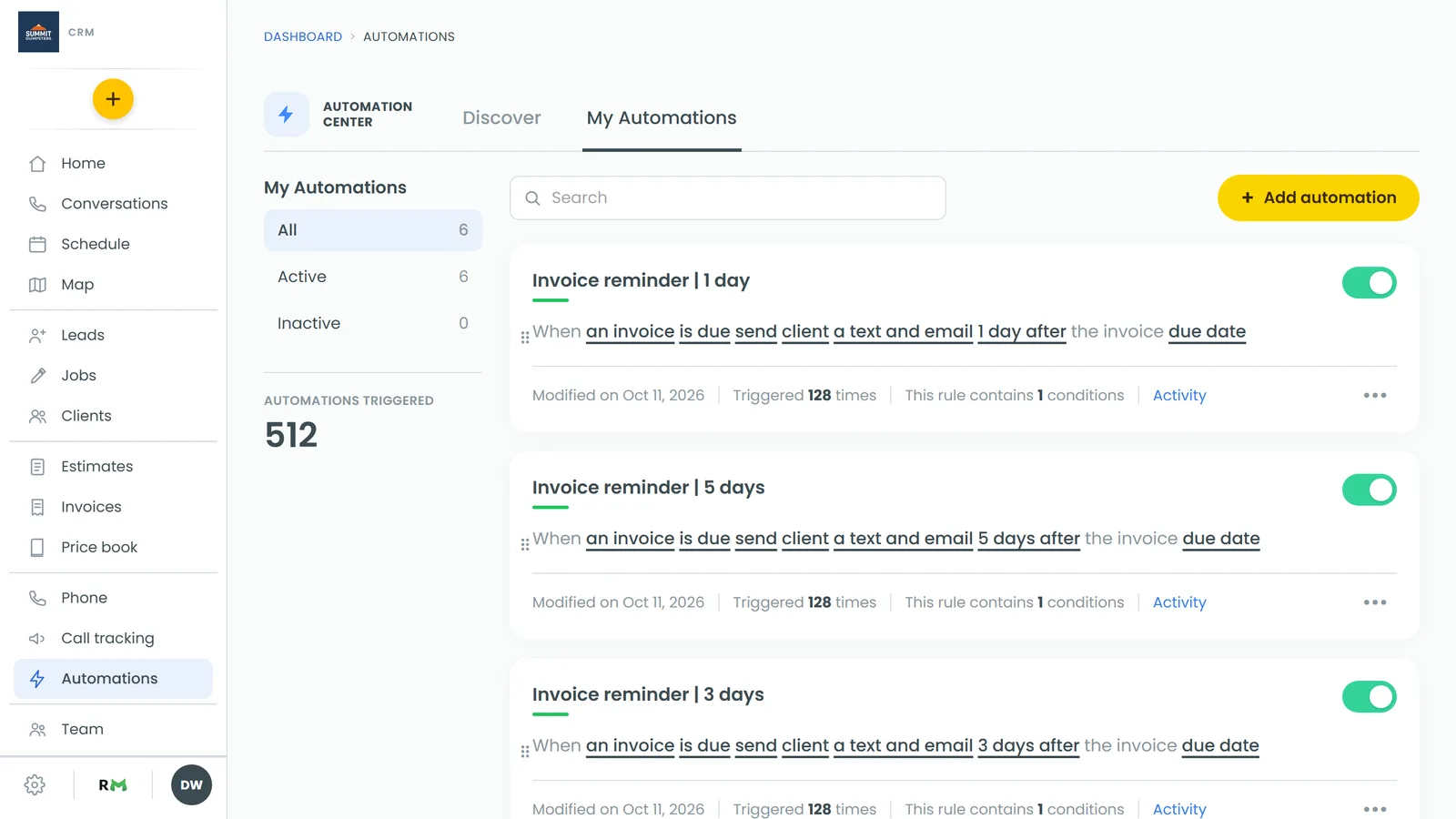Open Activity for 5 days reminder

click(1179, 602)
